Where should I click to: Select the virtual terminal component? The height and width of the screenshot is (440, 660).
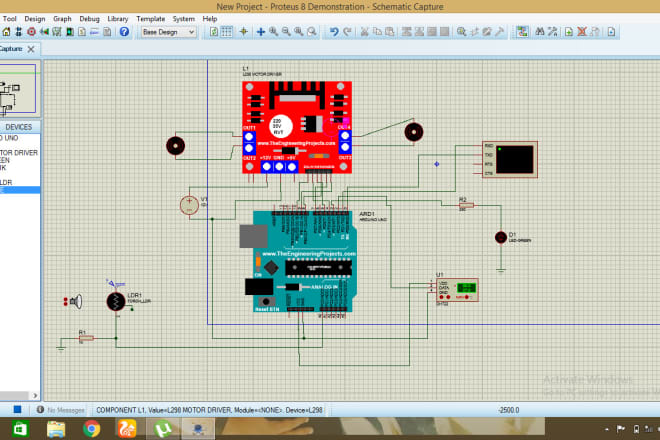[x=510, y=160]
